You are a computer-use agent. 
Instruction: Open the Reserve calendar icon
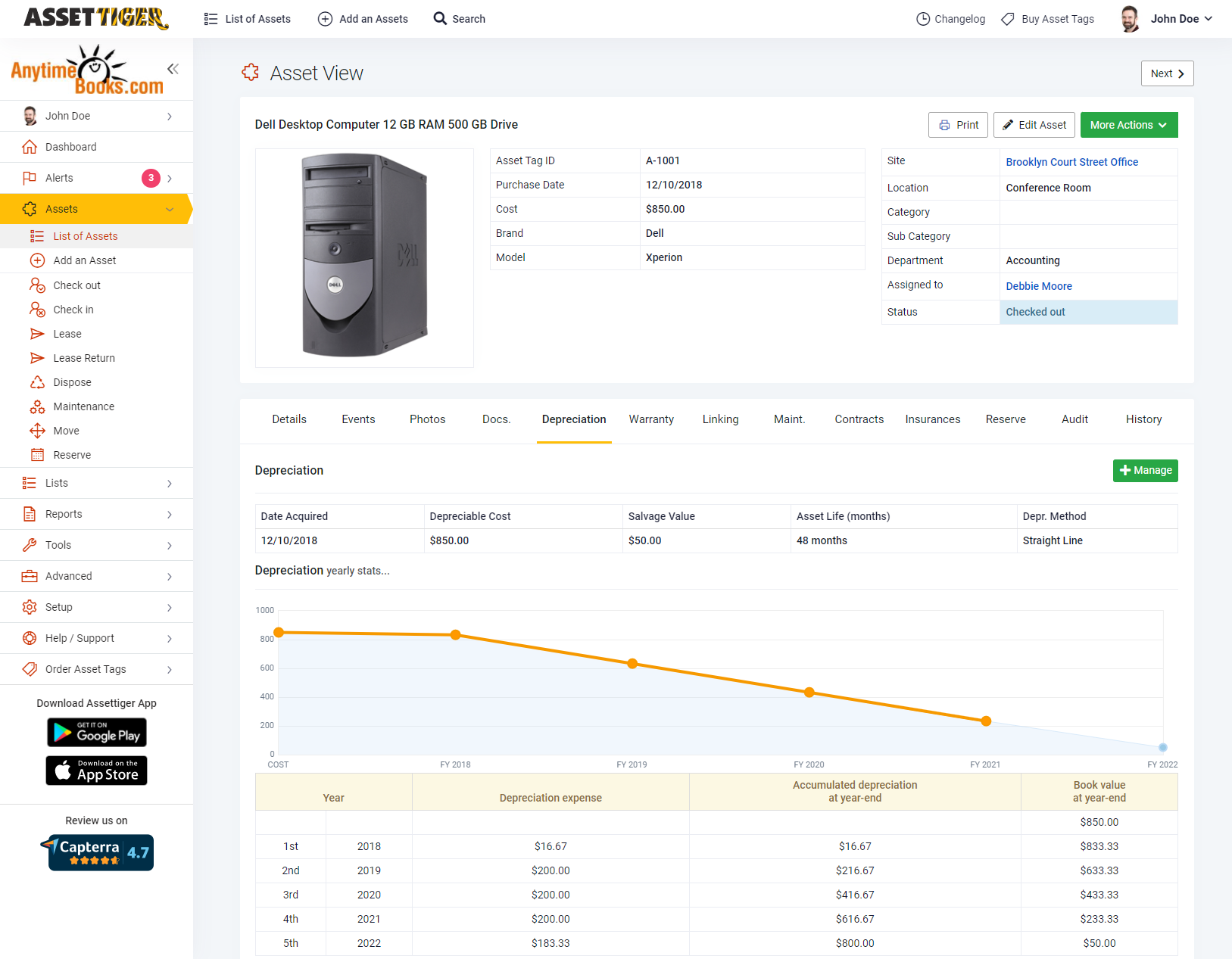(38, 455)
